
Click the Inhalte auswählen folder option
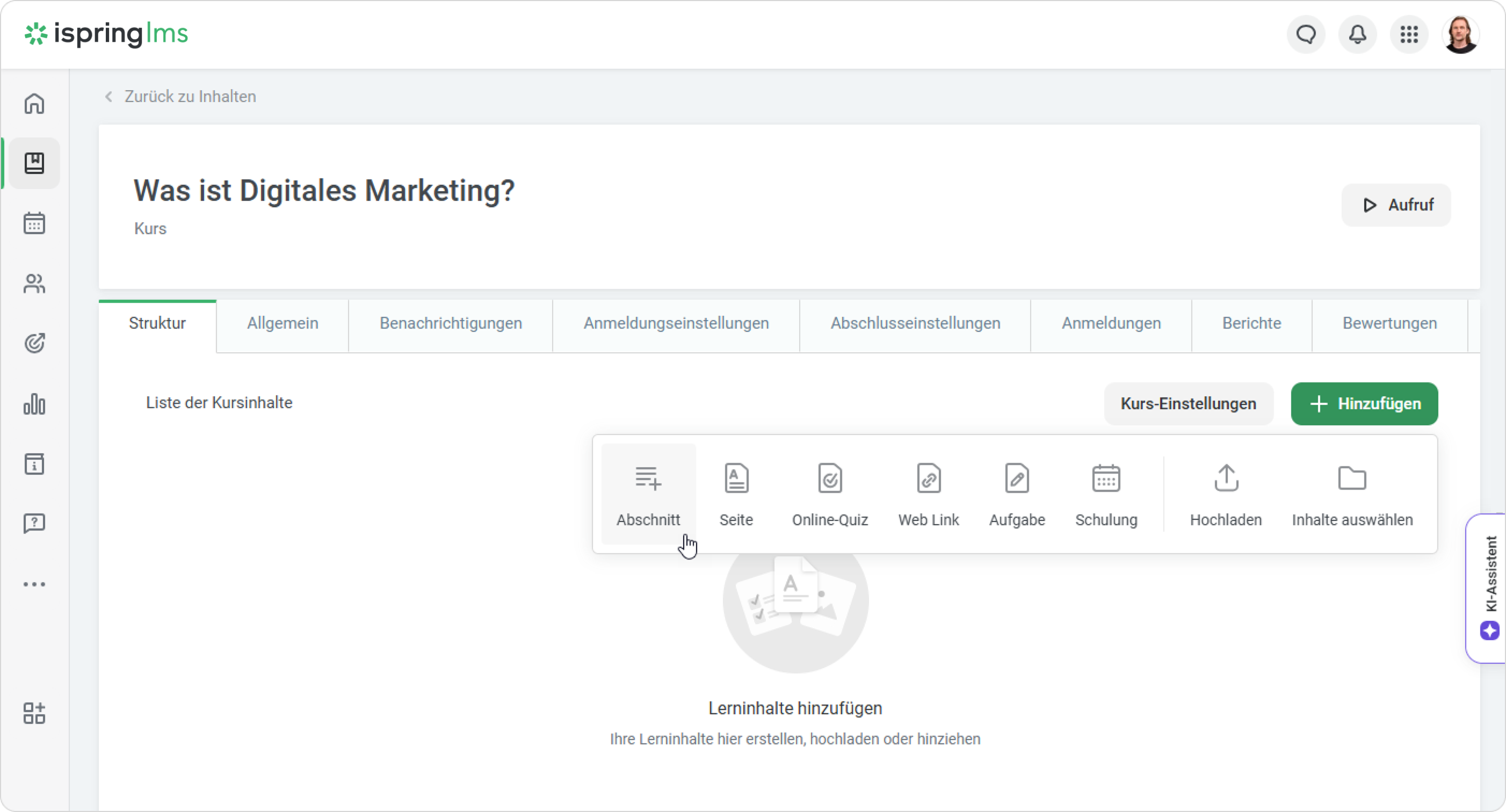[1352, 494]
